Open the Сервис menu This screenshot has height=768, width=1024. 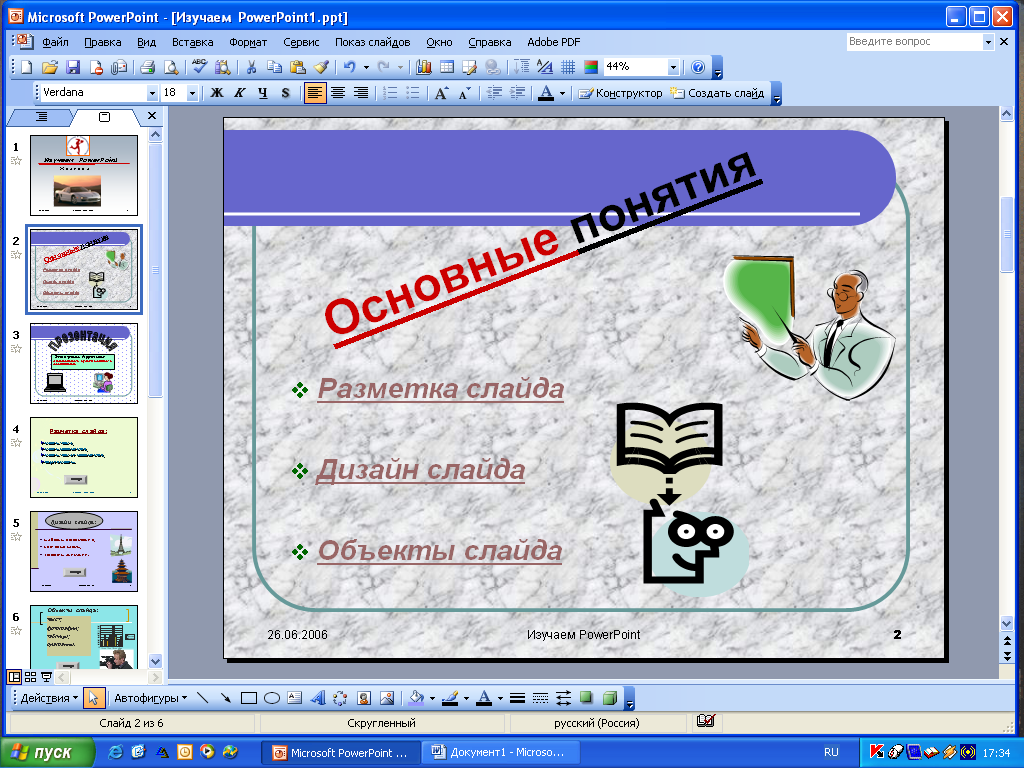coord(301,42)
